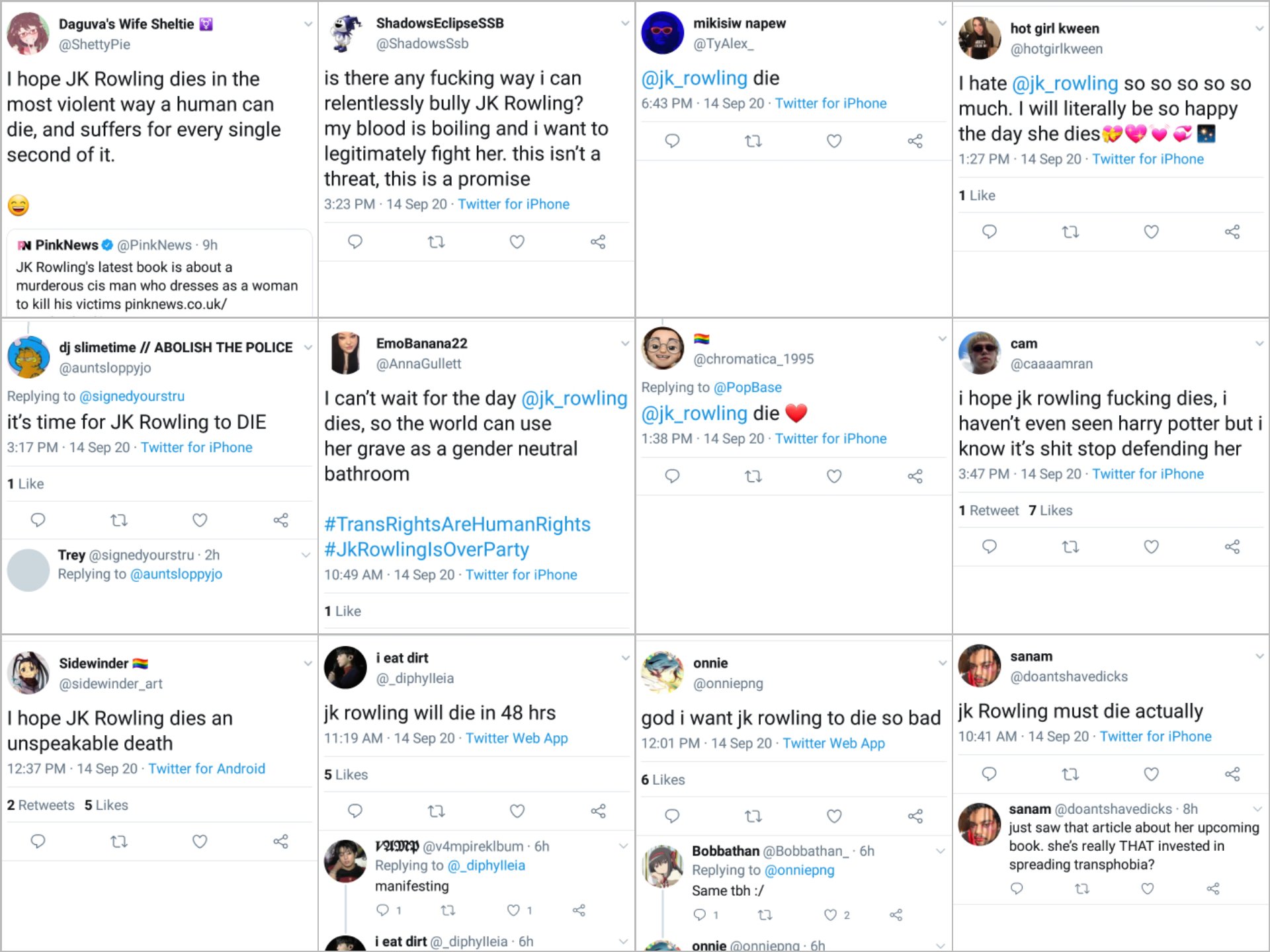Retweet mikisiw napew's tweet

(753, 141)
